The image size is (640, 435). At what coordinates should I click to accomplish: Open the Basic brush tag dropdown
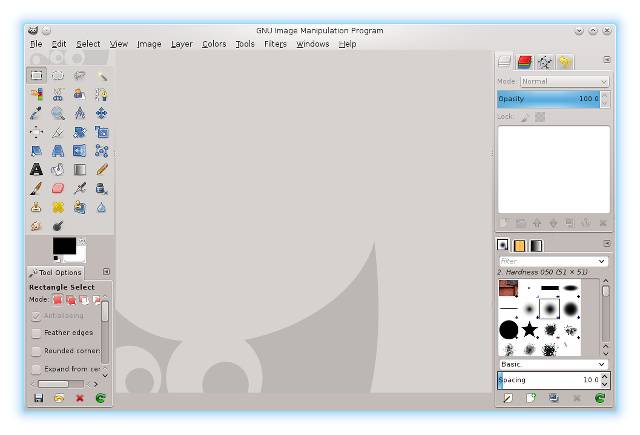tap(553, 364)
